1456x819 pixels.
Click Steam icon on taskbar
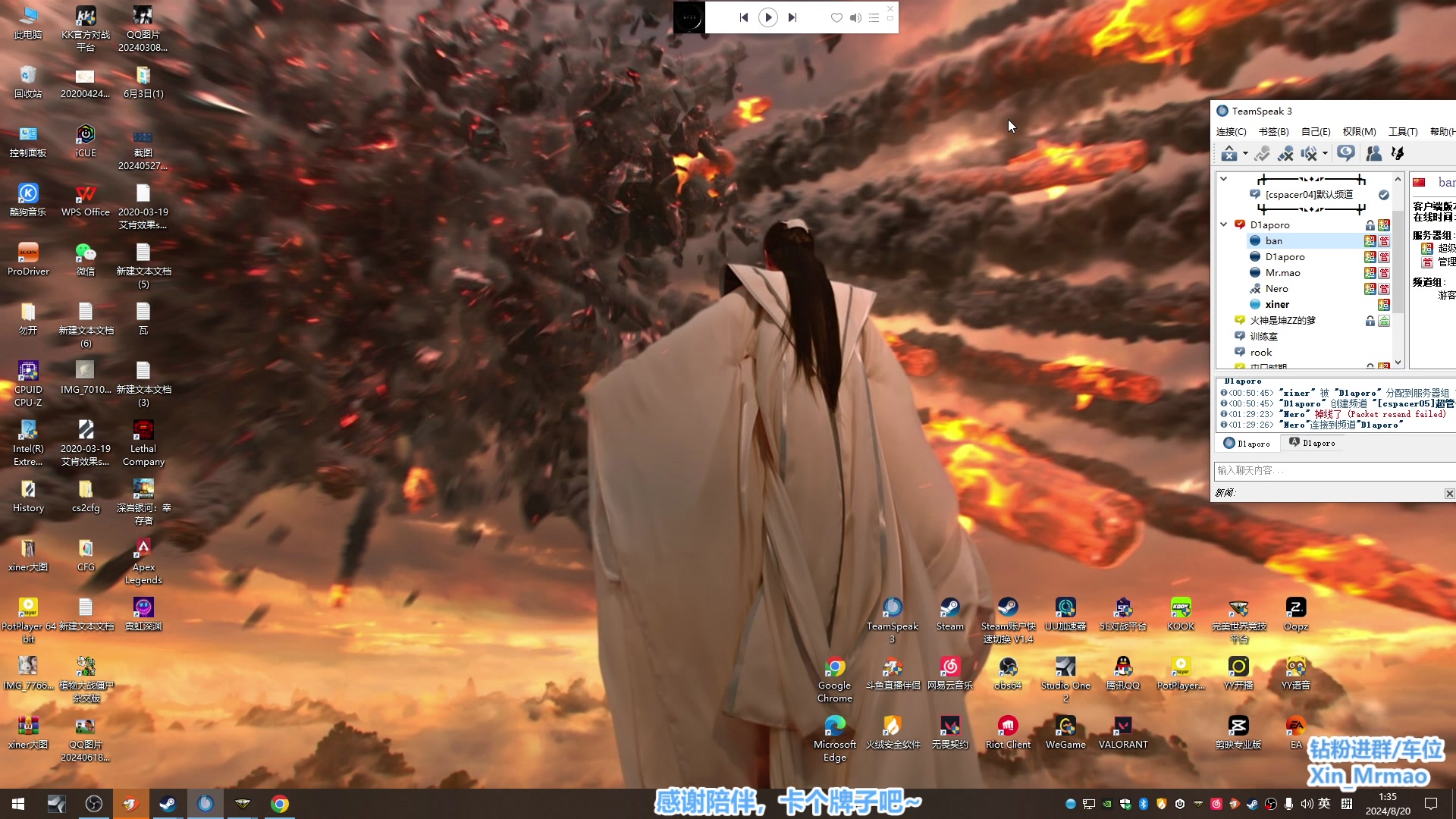tap(168, 804)
